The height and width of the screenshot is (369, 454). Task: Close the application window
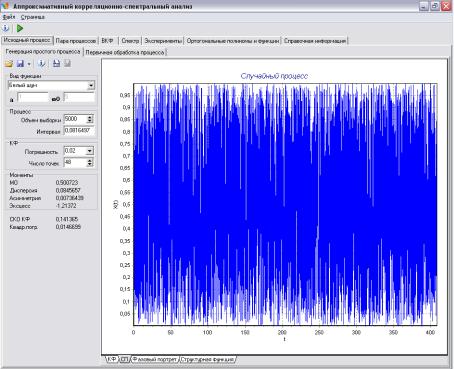click(x=446, y=6)
